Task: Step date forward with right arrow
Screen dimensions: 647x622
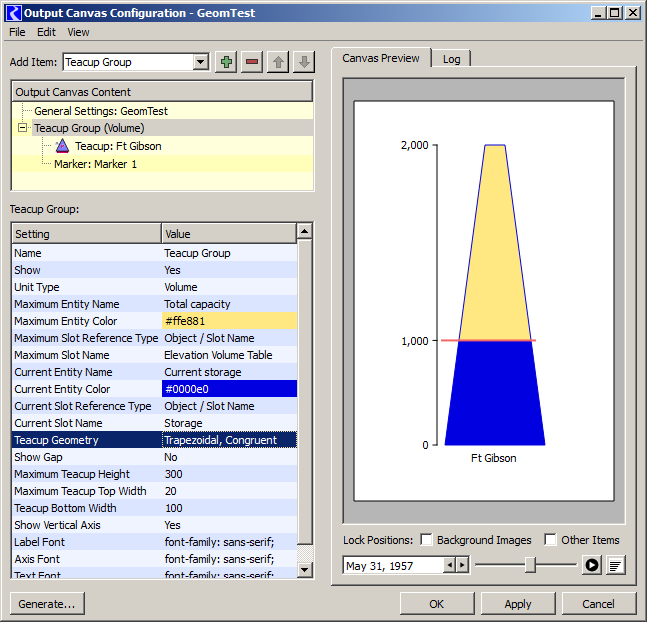Action: [x=462, y=565]
